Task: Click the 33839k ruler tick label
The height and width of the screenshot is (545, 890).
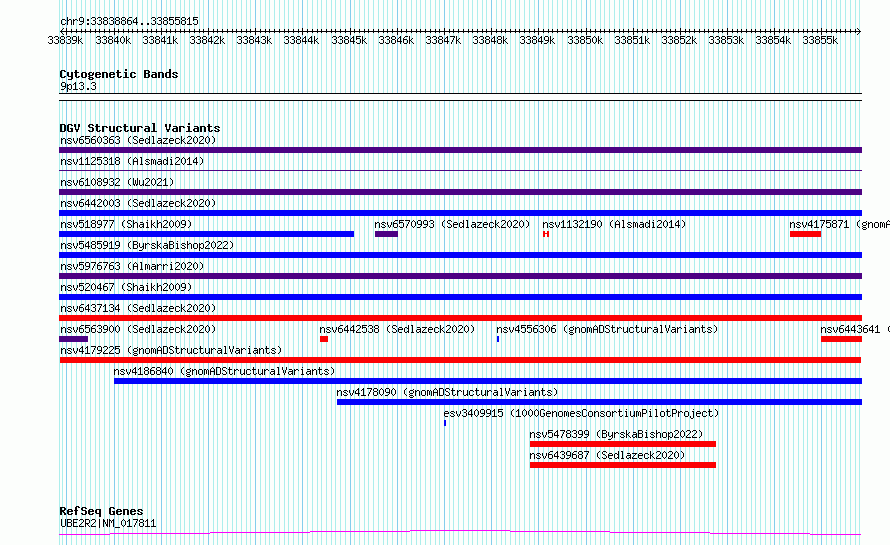Action: pos(65,40)
